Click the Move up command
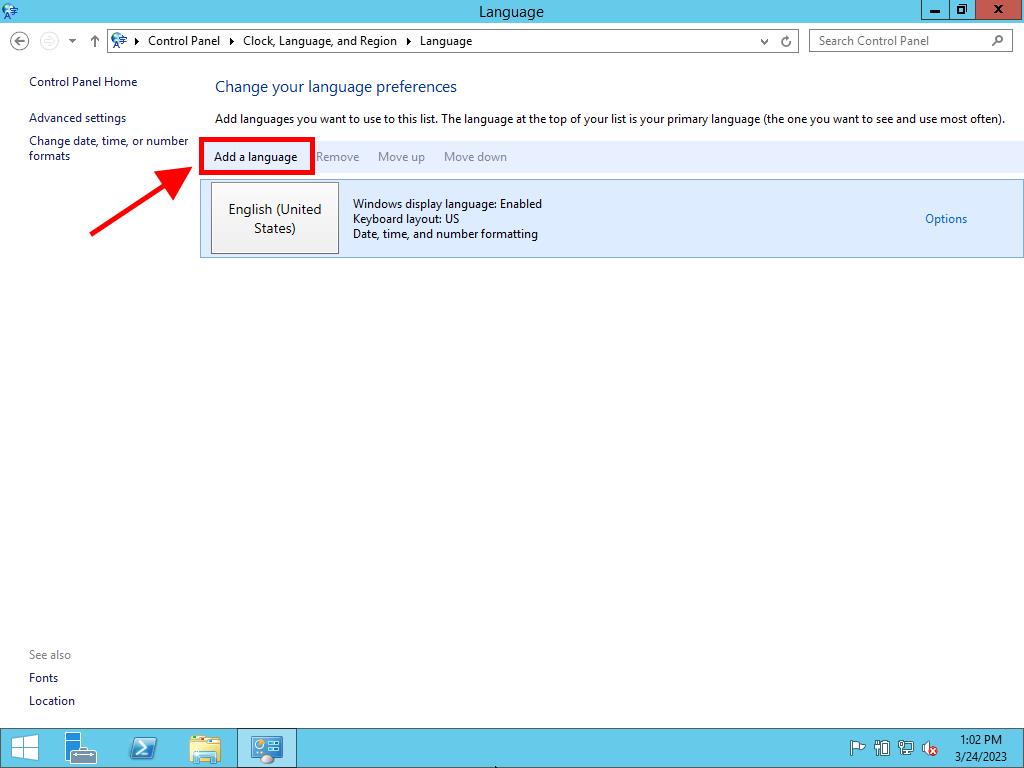Screen dimensions: 1024x768 tap(401, 157)
